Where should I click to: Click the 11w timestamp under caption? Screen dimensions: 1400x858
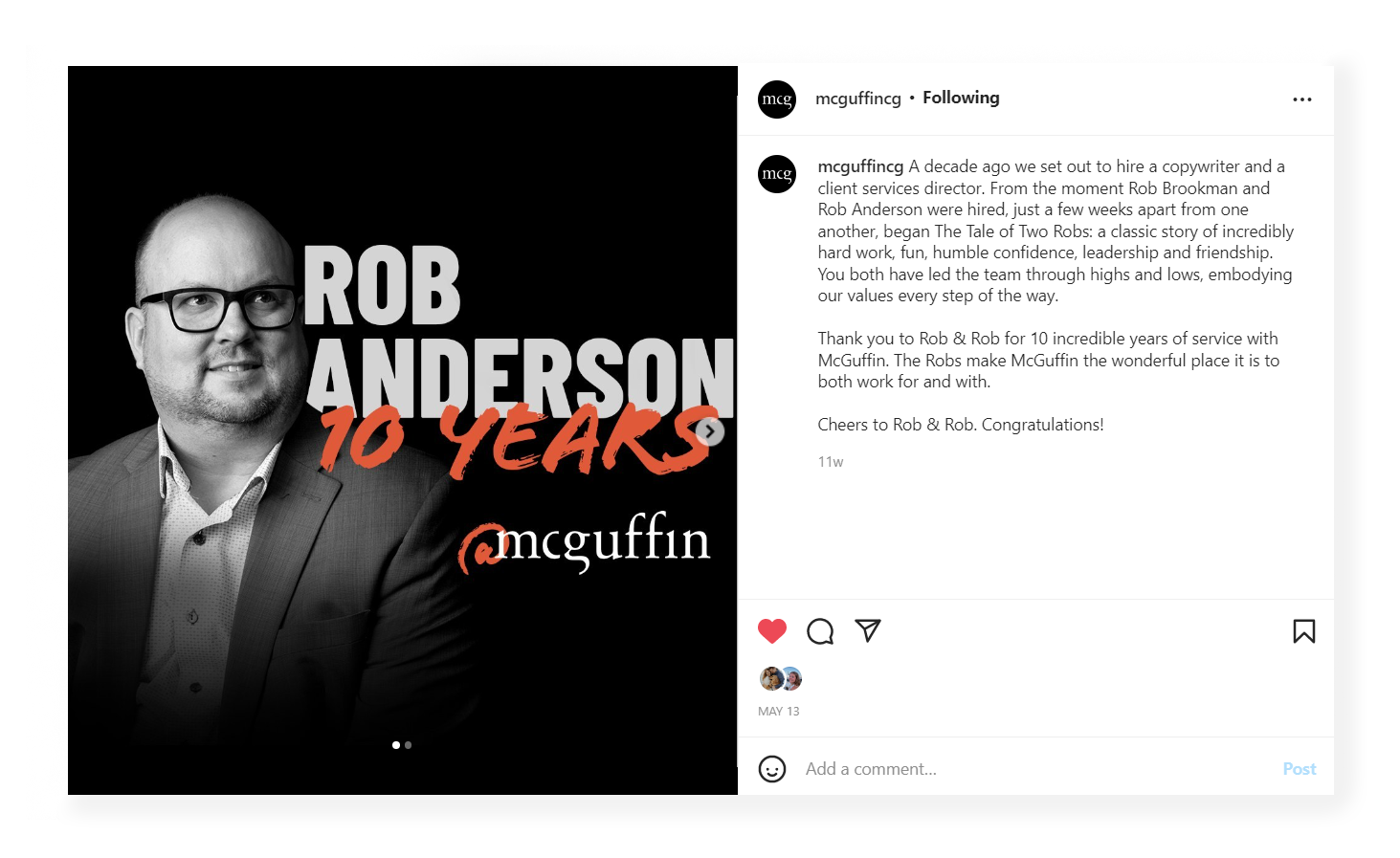pos(831,462)
